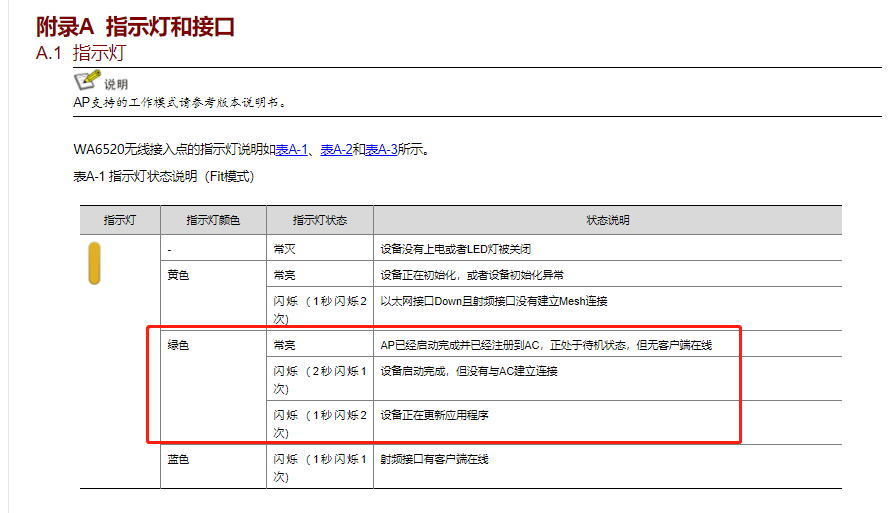
Task: Click the note pencil icon beside 说明
Action: point(87,80)
